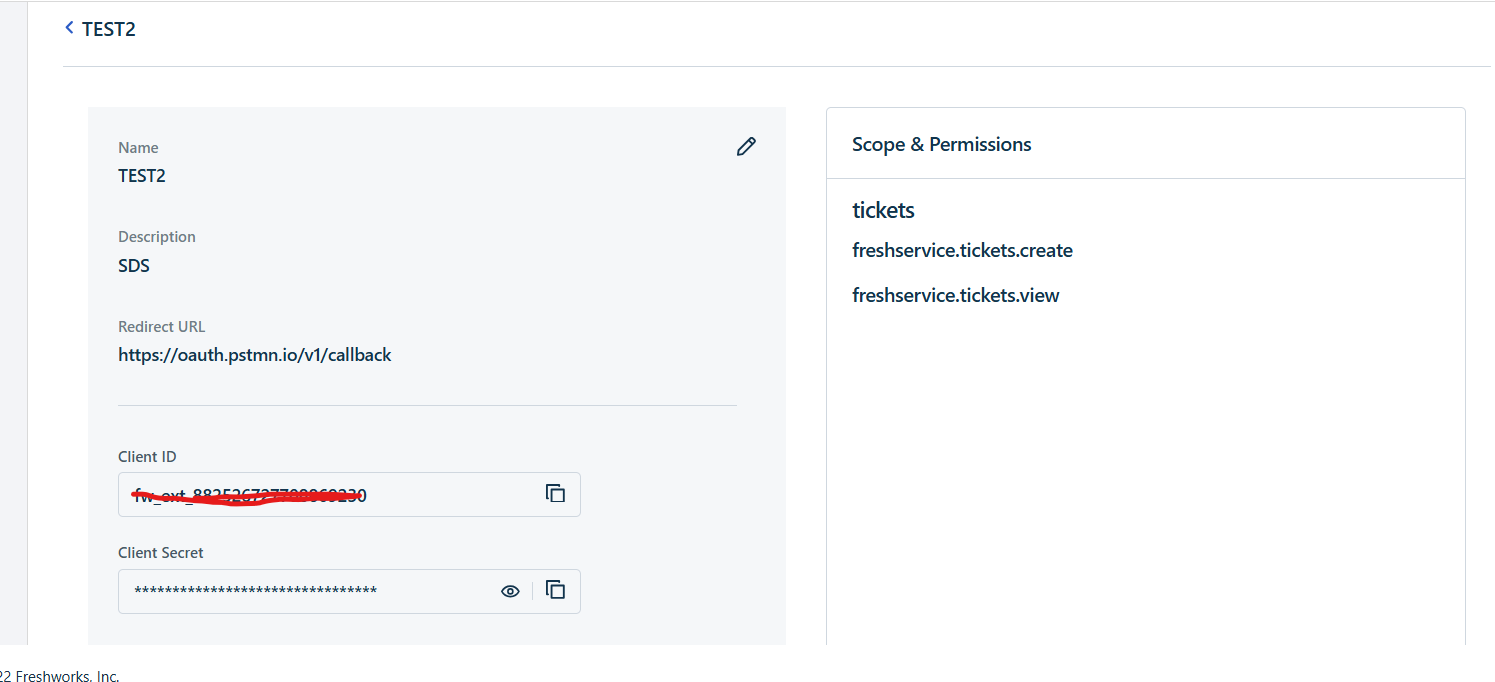This screenshot has height=682, width=1495.
Task: Select the freshservice.tickets.view scope
Action: [955, 296]
